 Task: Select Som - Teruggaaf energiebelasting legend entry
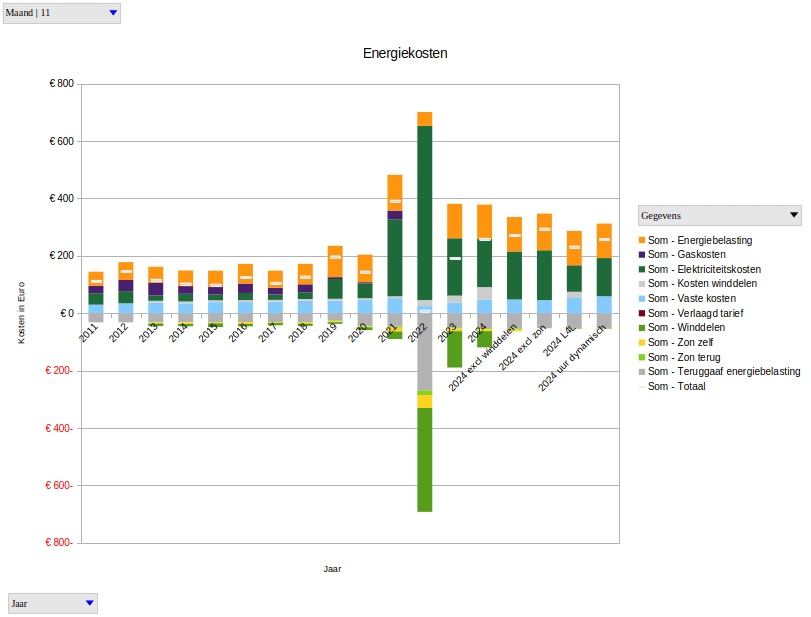click(724, 371)
